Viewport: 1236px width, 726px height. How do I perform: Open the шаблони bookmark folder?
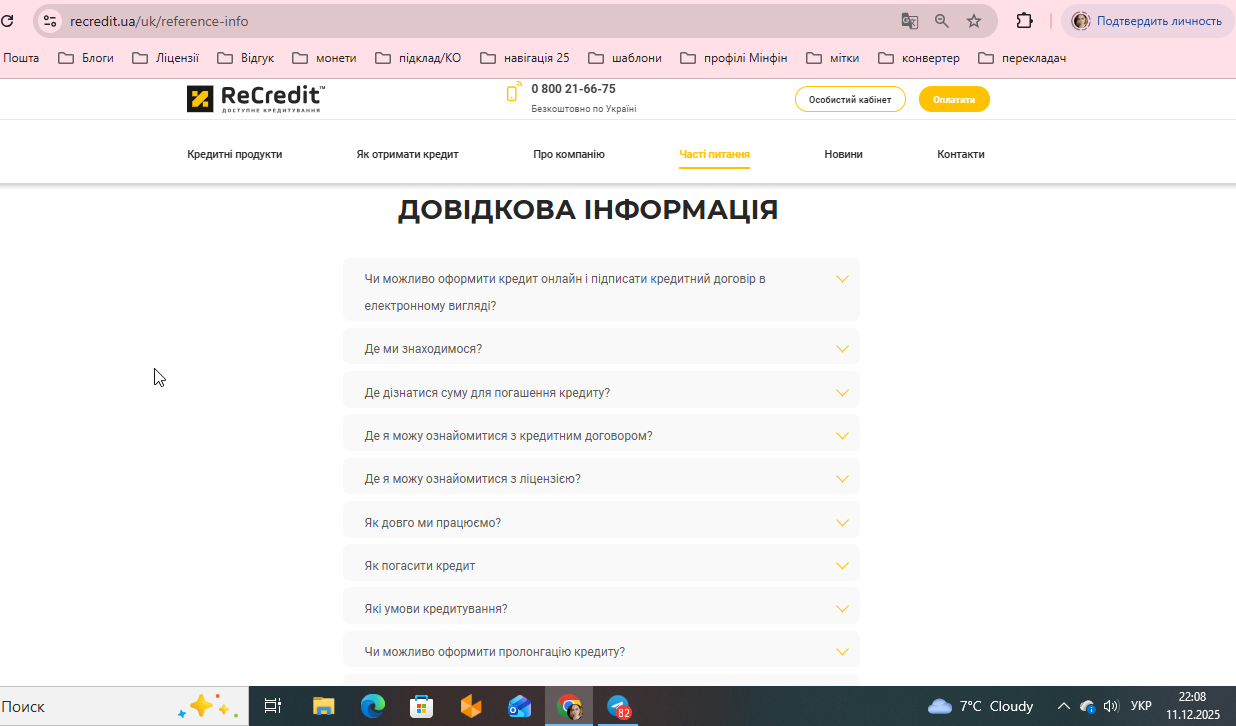coord(625,58)
